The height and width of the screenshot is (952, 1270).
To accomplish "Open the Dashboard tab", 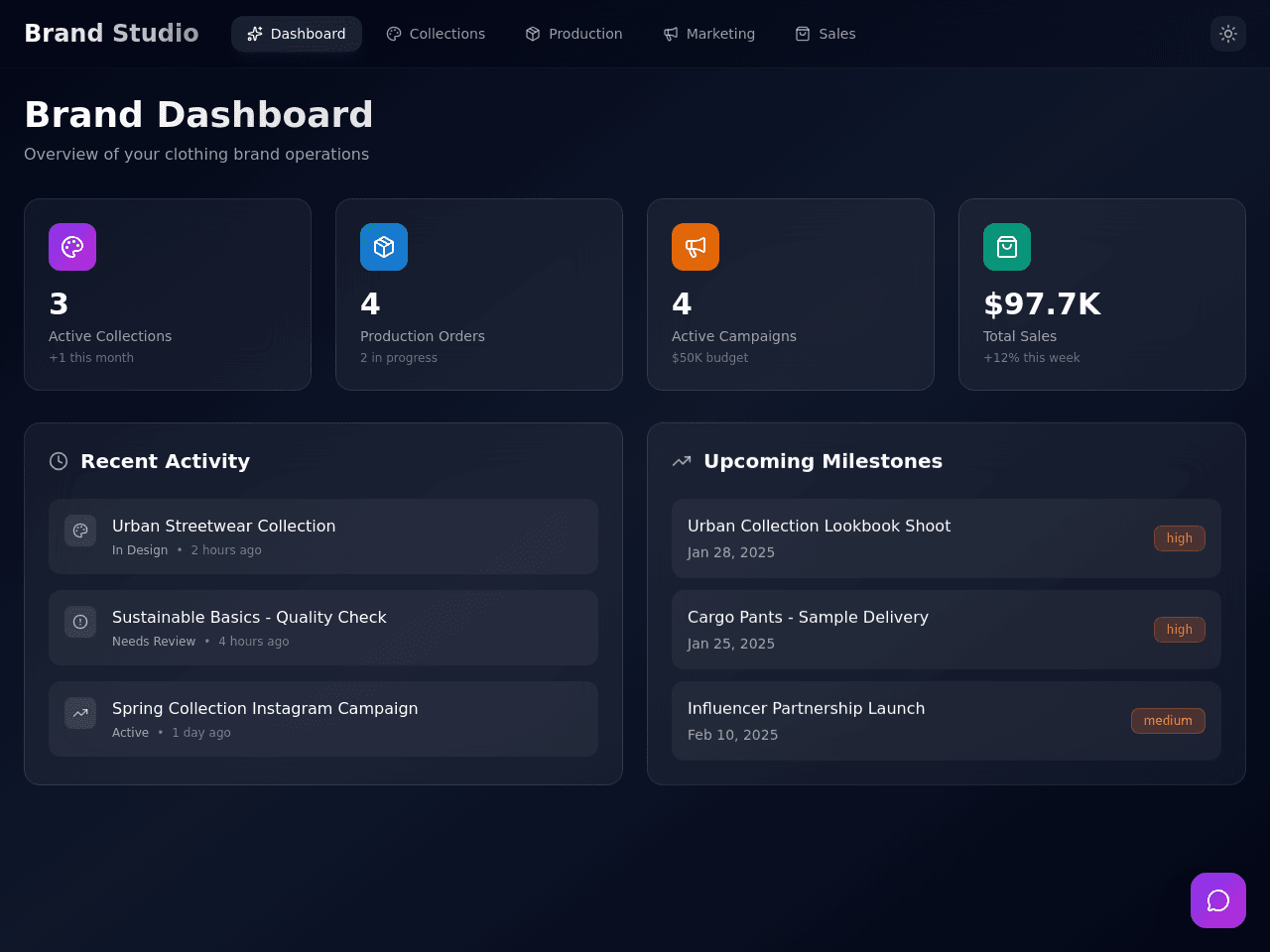I will pyautogui.click(x=297, y=34).
